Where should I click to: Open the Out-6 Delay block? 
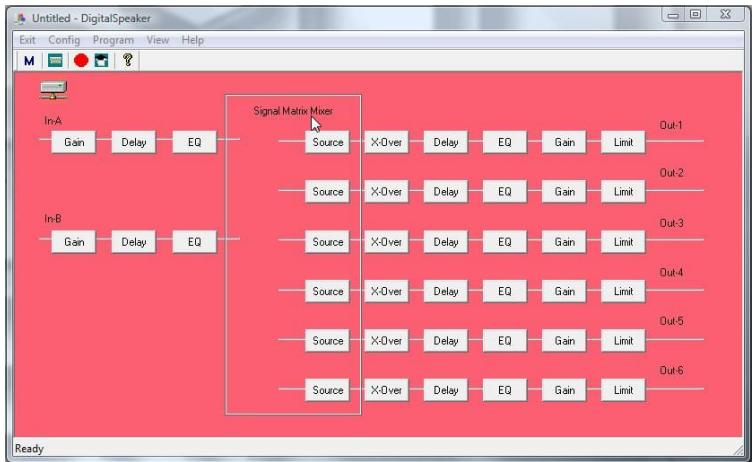point(446,390)
